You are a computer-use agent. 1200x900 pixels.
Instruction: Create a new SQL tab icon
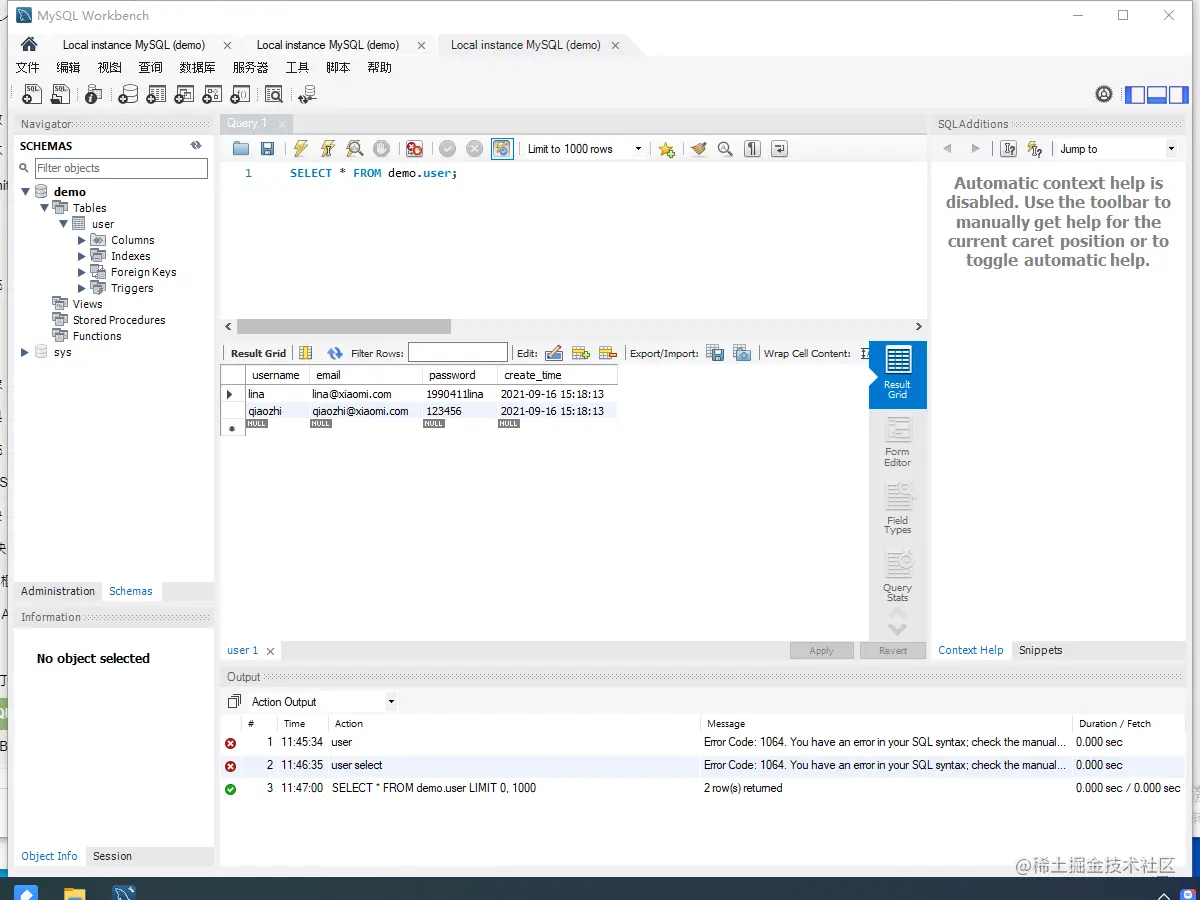[x=32, y=94]
